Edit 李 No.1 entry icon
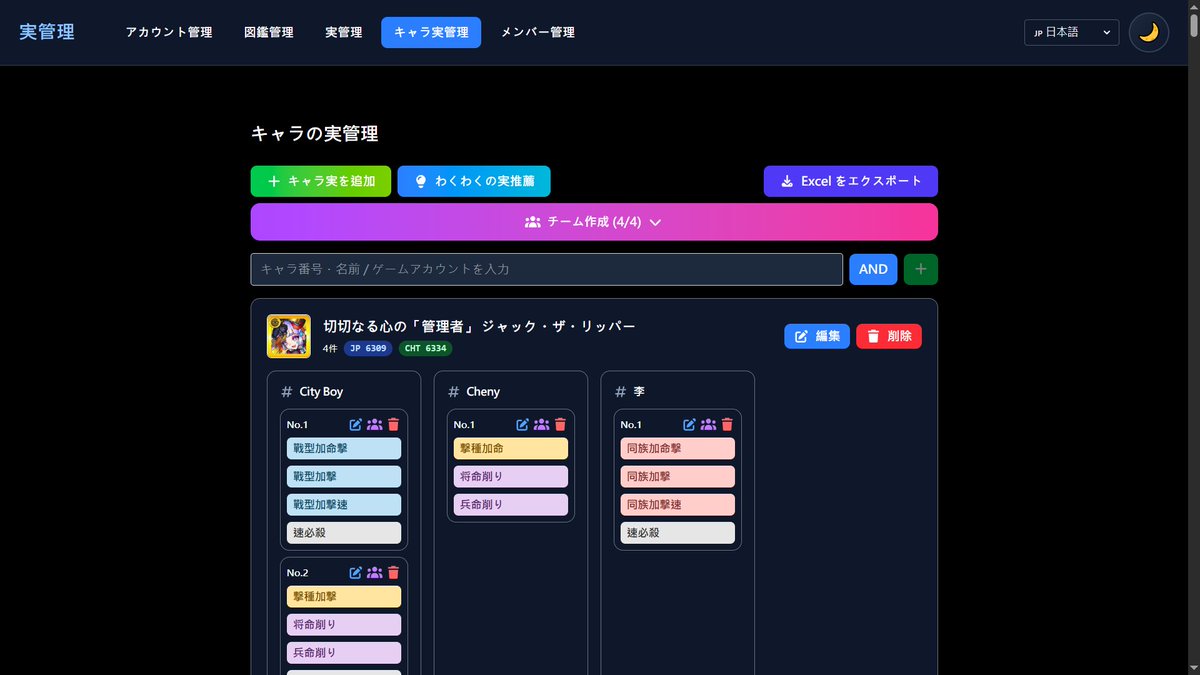 (689, 424)
